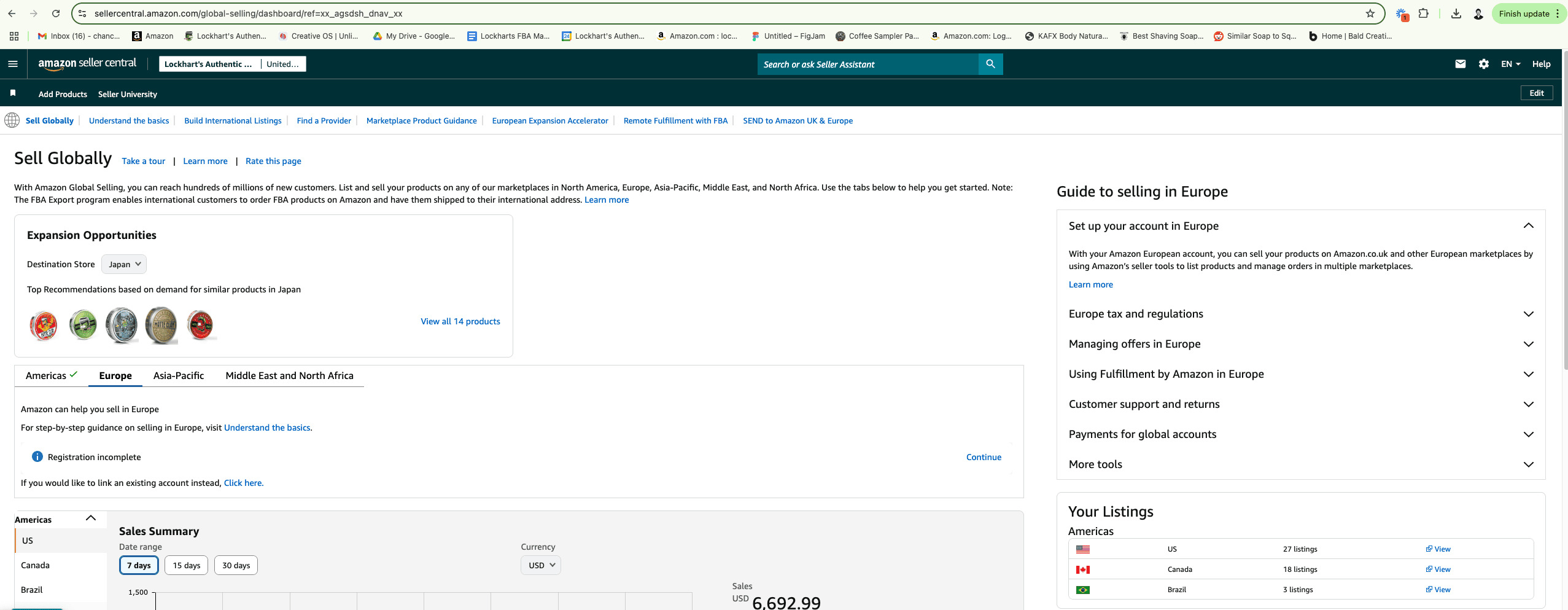1568x610 pixels.
Task: Click Rate this page link
Action: click(x=273, y=161)
